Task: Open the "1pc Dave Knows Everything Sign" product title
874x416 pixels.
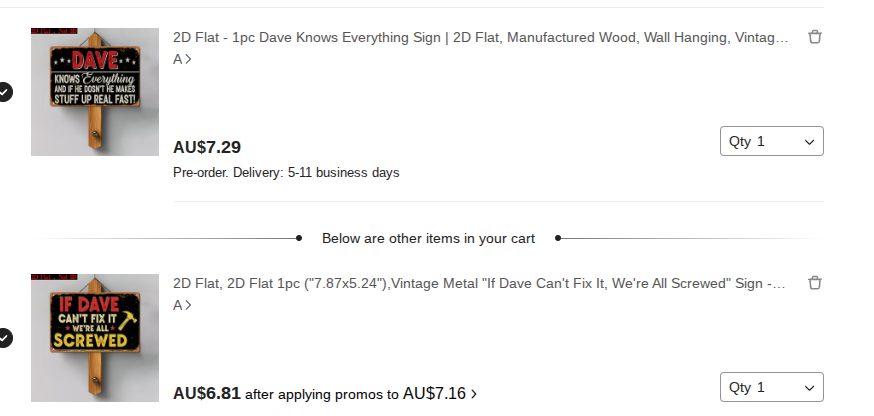Action: pos(480,38)
